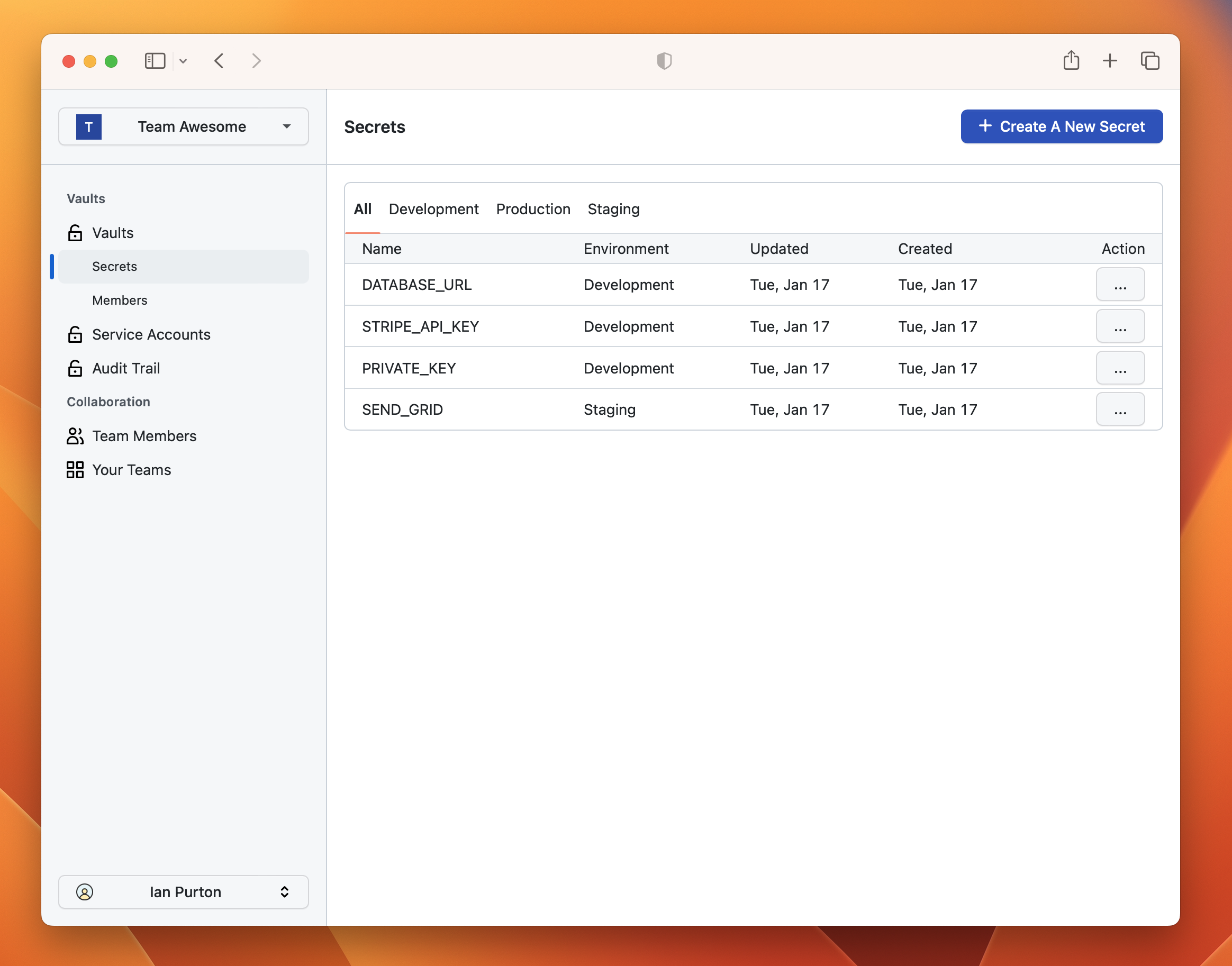Select the Development environment filter
Screen dimensions: 1232x966
[x=434, y=208]
